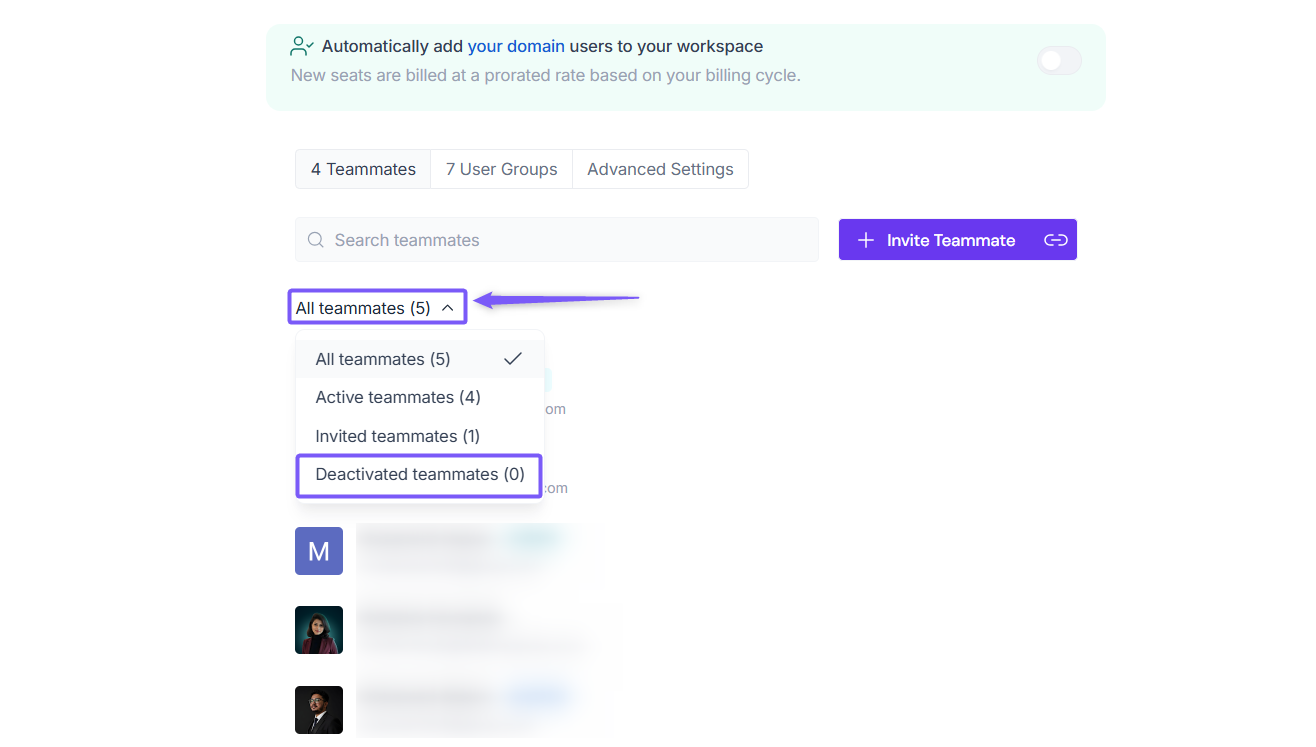
Task: Toggle auto-add domain users switch
Action: tap(1059, 61)
